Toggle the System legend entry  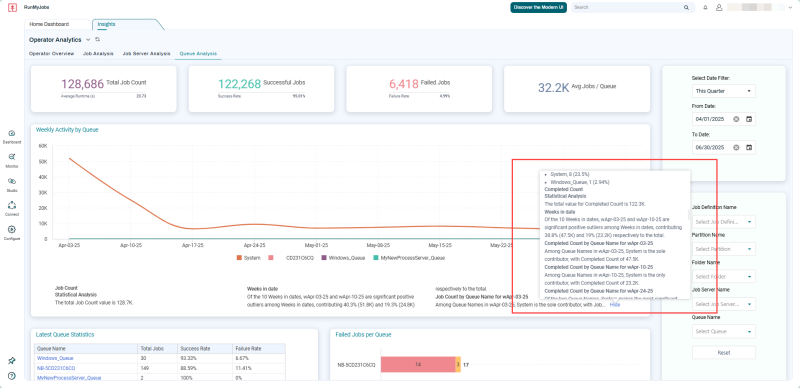248,258
